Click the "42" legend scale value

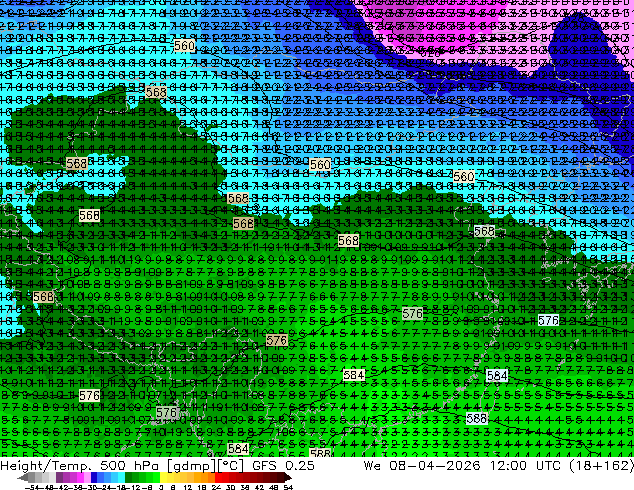pos(260,487)
